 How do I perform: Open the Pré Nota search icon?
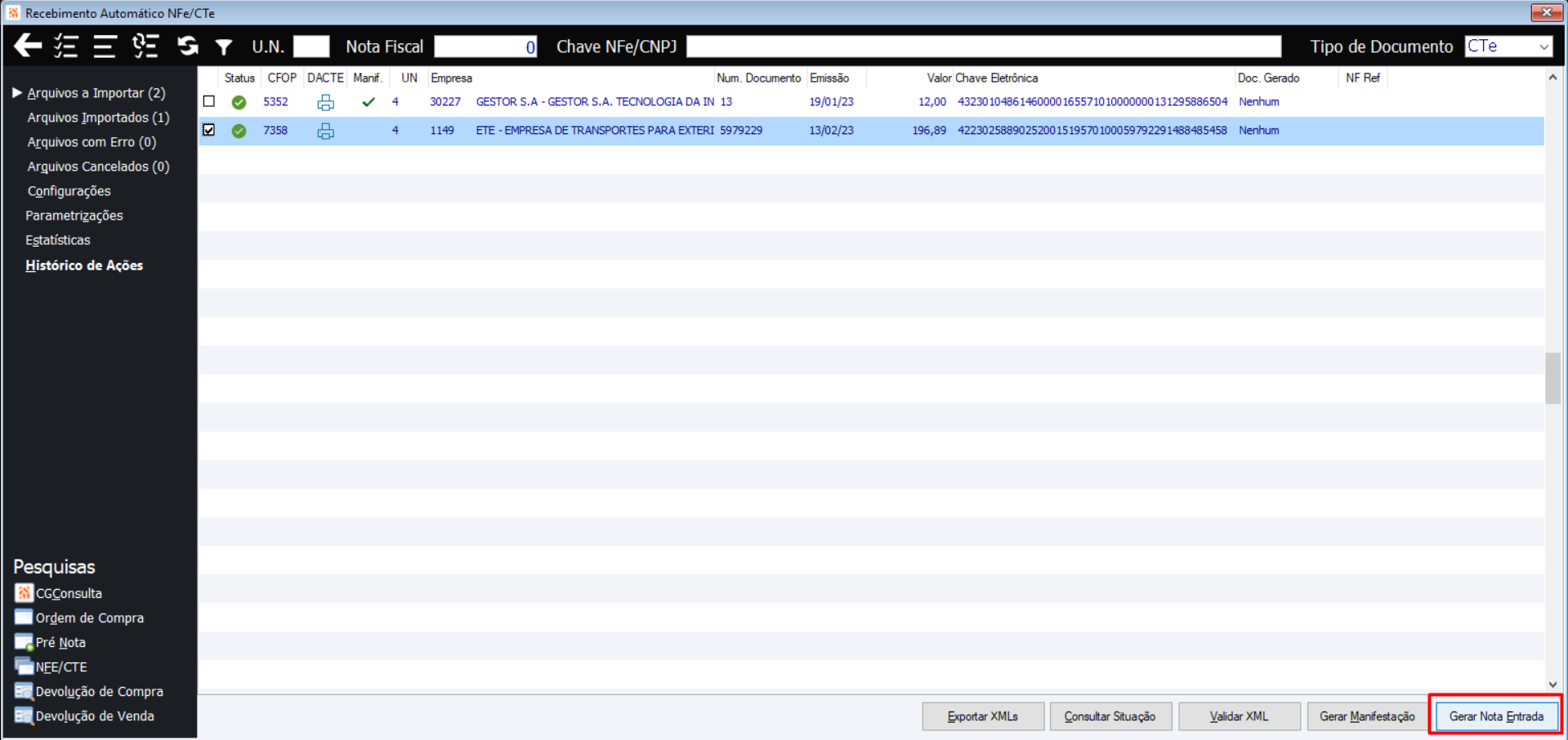click(24, 642)
